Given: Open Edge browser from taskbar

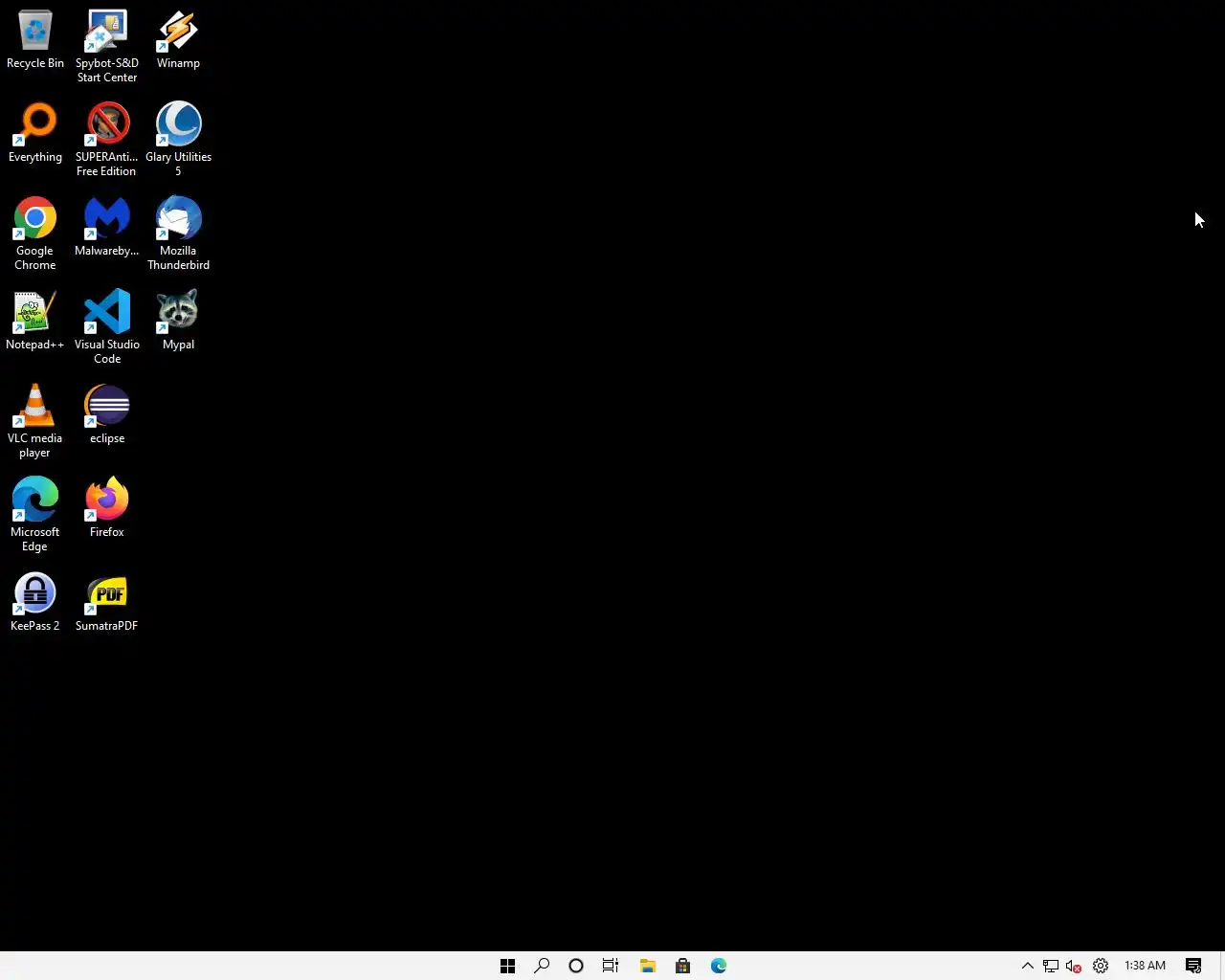Looking at the screenshot, I should 719,966.
